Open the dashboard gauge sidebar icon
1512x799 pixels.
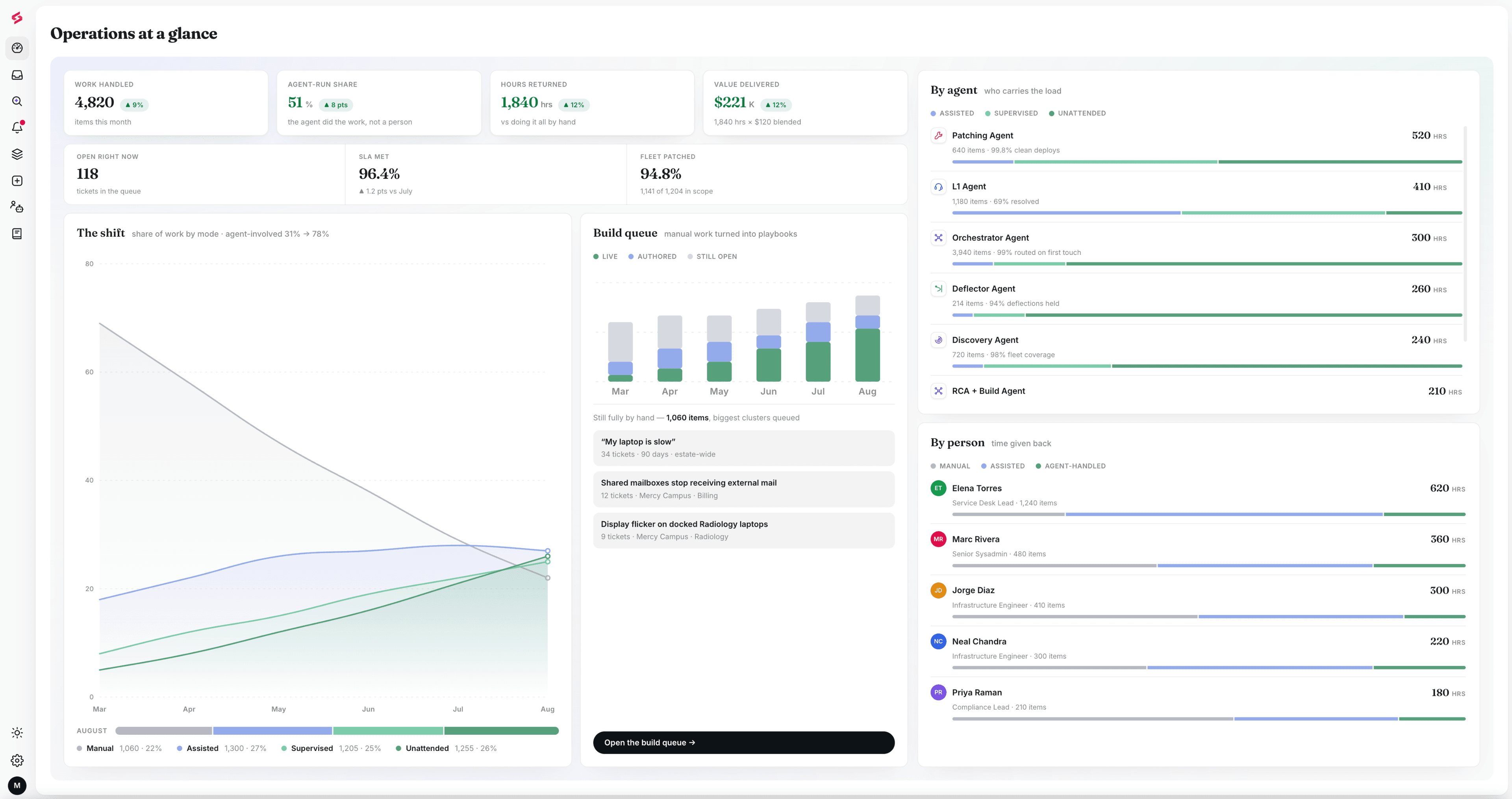point(17,48)
